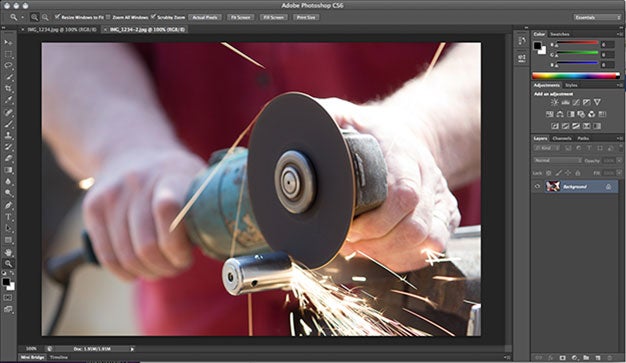Toggle lock transparent pixels in Layers panel
The width and height of the screenshot is (626, 363).
549,173
